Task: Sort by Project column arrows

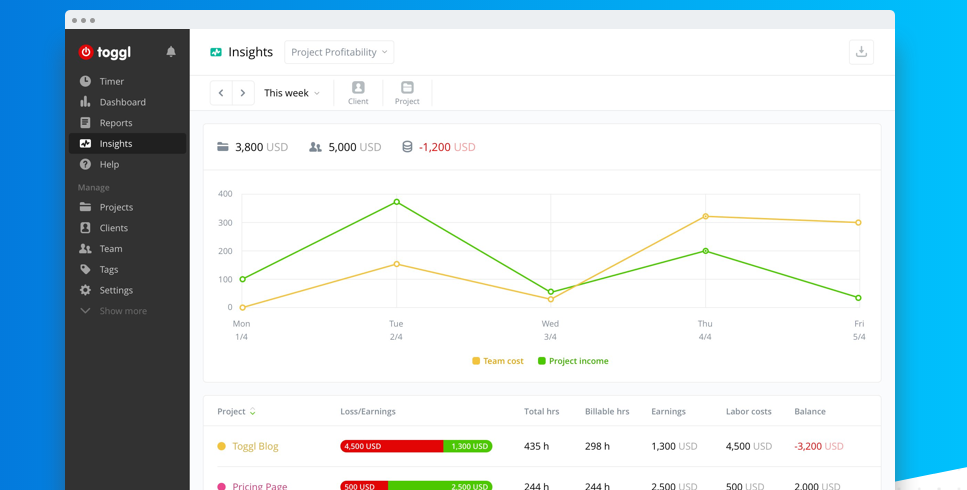Action: (x=252, y=412)
